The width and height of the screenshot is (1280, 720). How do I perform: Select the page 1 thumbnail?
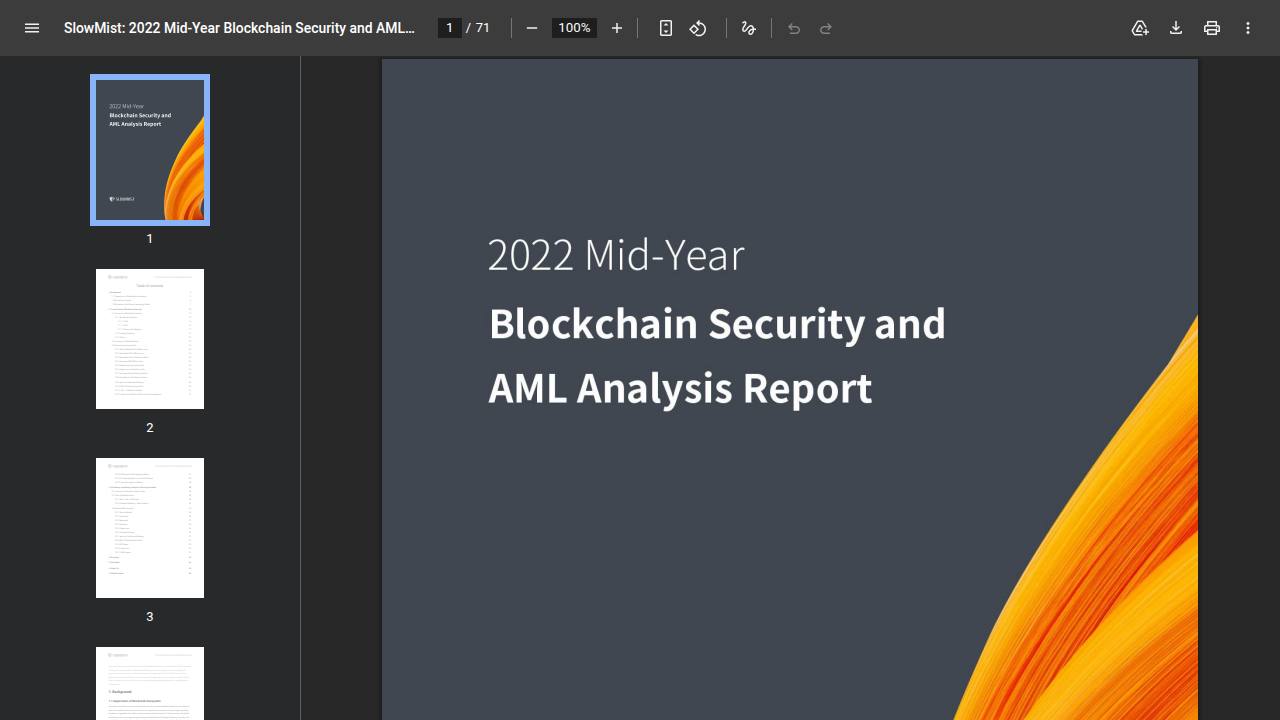[x=150, y=150]
